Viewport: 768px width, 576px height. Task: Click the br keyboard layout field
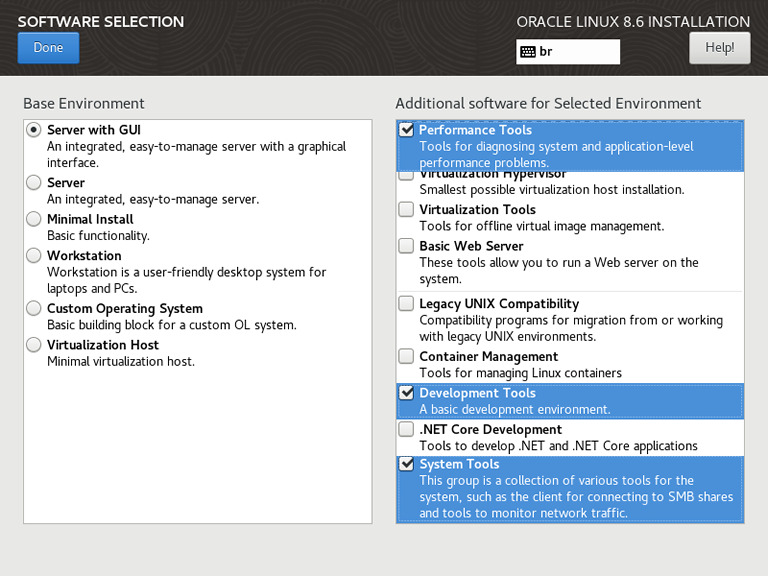[x=568, y=51]
